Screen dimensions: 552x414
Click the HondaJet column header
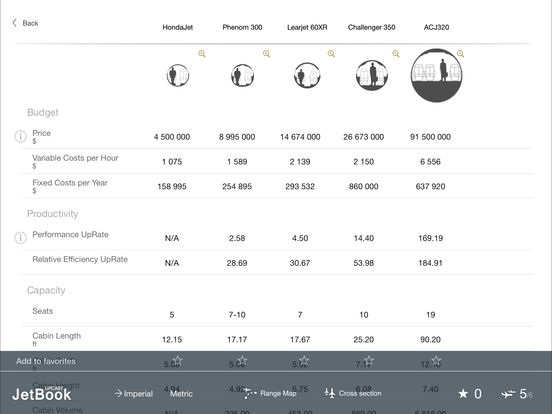pyautogui.click(x=178, y=27)
